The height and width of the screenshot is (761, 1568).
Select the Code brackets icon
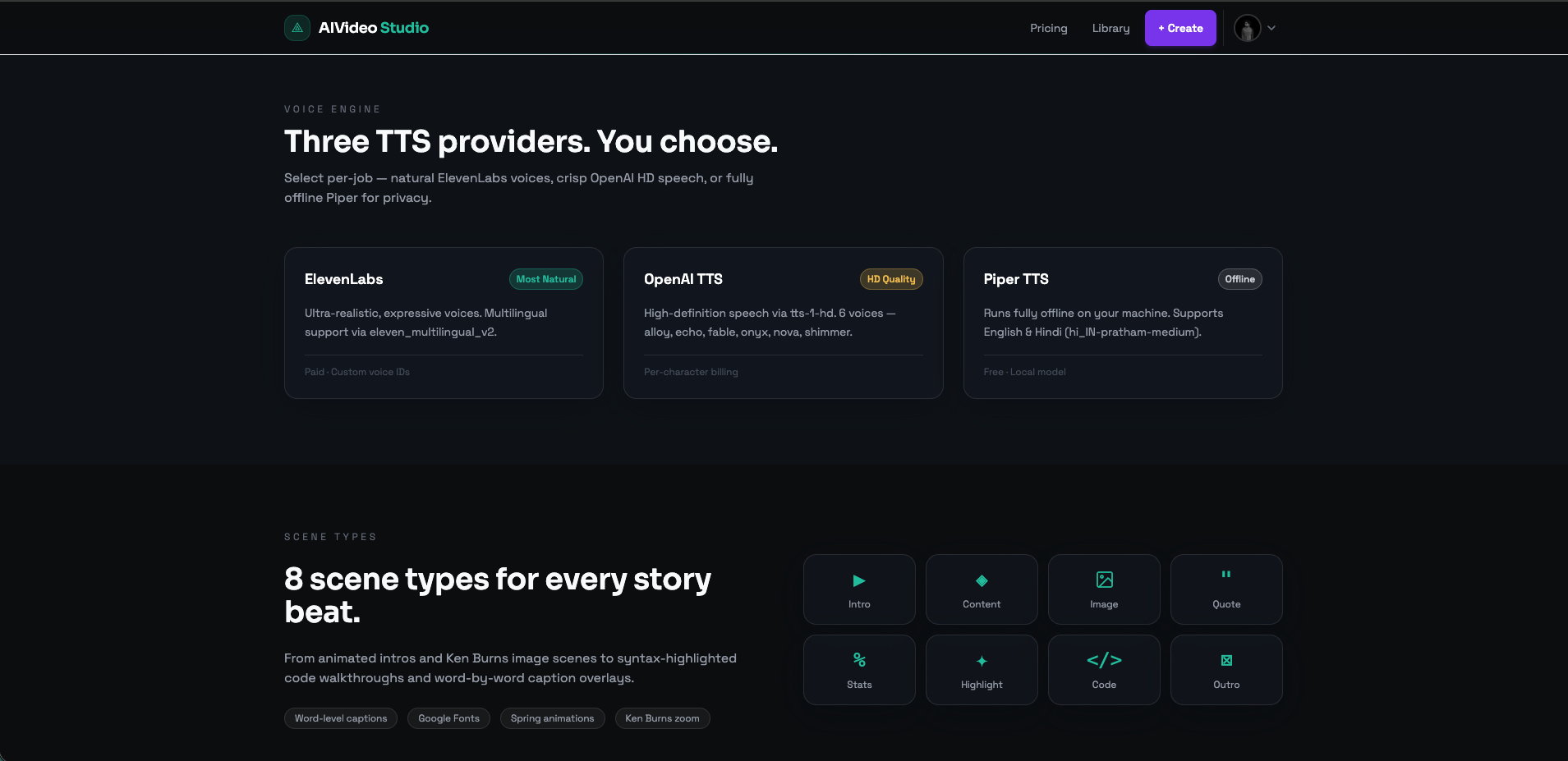[1104, 660]
